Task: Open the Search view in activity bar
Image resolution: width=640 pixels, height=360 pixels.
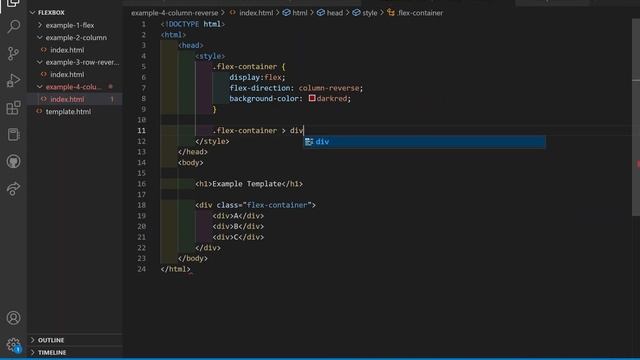Action: pyautogui.click(x=13, y=27)
